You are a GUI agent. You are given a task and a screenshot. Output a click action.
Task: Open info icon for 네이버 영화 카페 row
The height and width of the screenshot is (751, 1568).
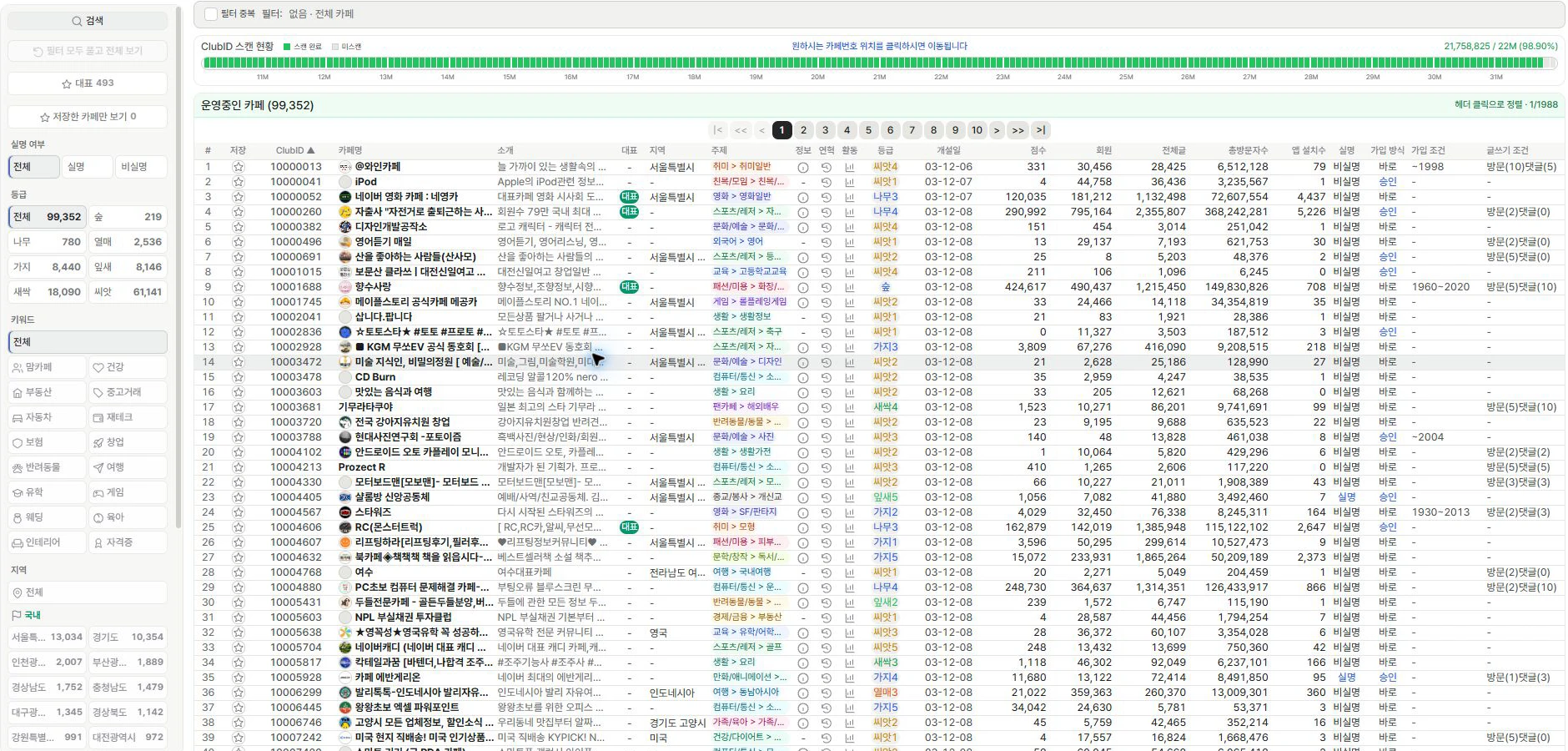(x=803, y=197)
